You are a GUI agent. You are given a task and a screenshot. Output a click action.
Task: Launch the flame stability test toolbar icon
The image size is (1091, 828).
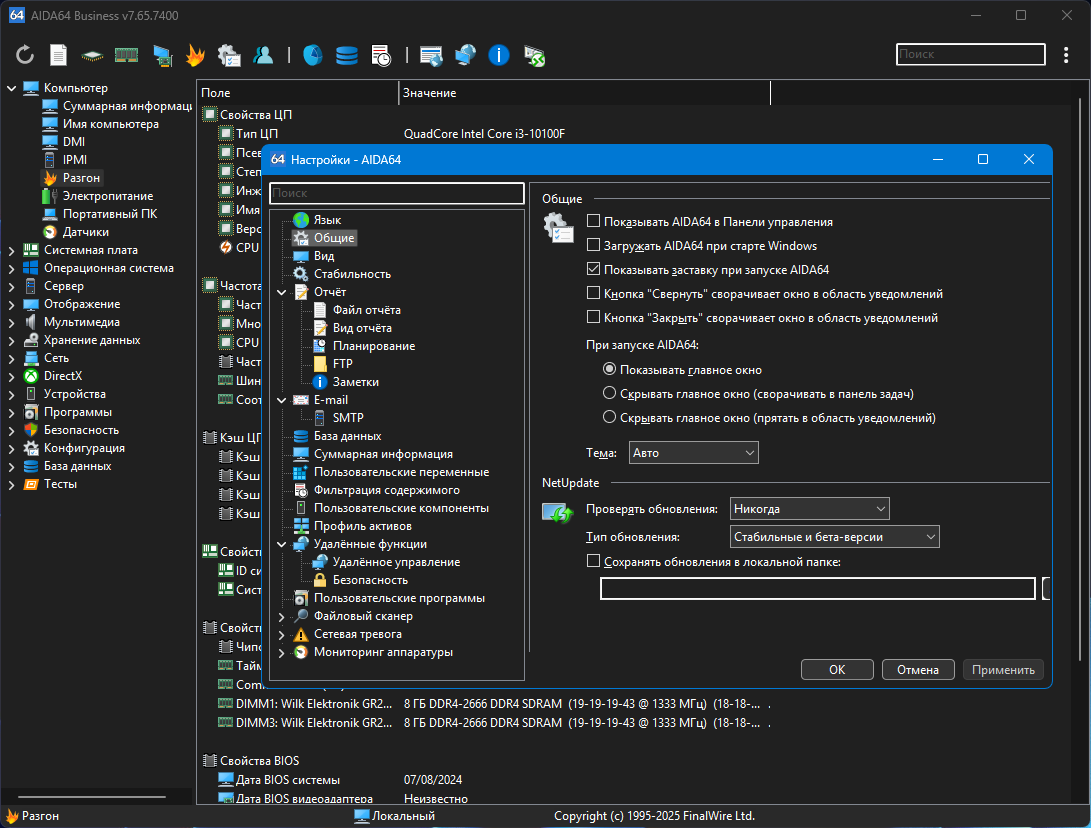[x=195, y=54]
